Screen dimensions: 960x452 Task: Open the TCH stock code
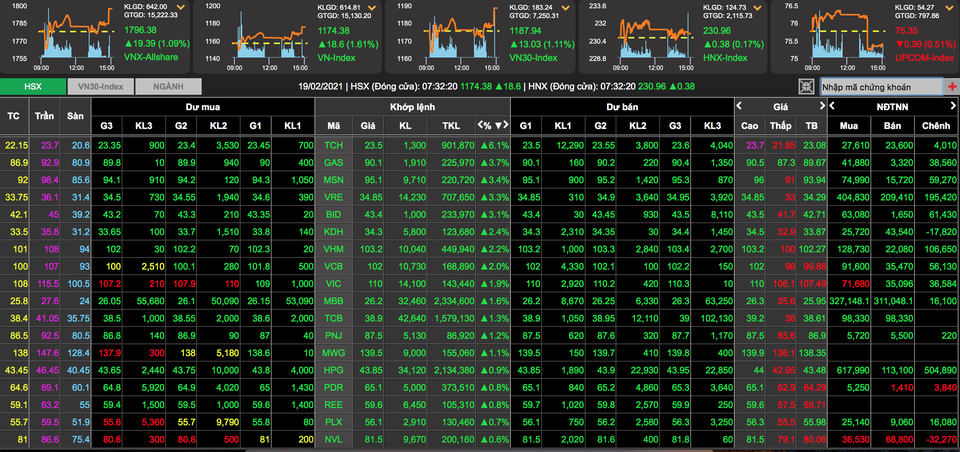click(x=334, y=145)
